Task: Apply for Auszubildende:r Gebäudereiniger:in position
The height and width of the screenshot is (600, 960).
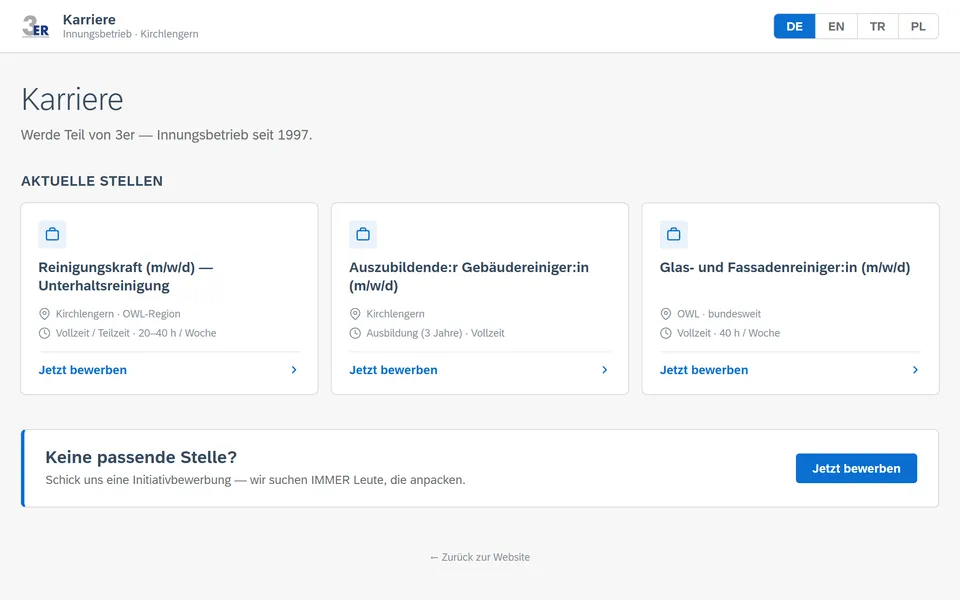Action: (393, 370)
